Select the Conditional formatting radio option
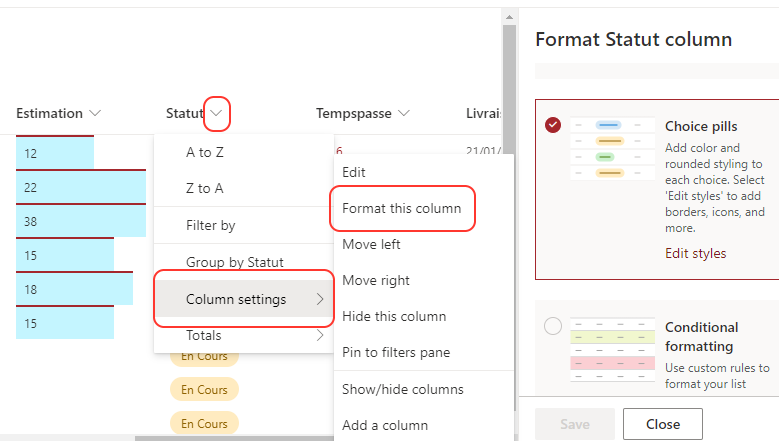Screen dimensions: 779x441 [x=553, y=326]
